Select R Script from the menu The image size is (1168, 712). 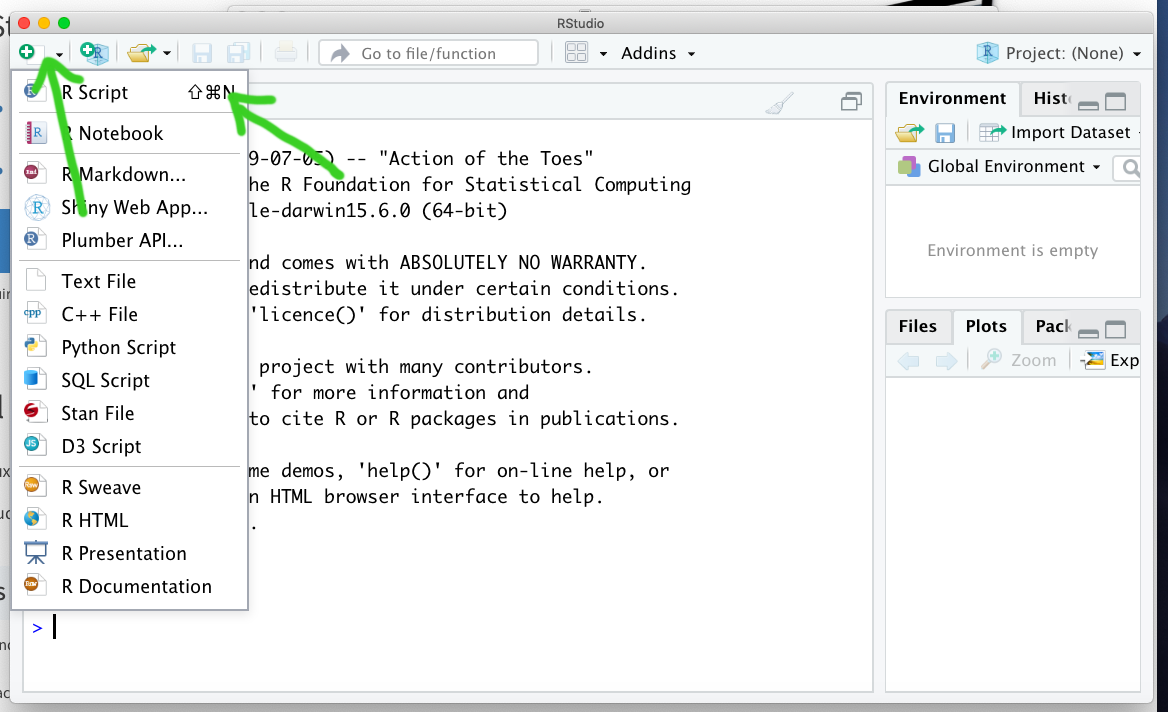pyautogui.click(x=95, y=93)
